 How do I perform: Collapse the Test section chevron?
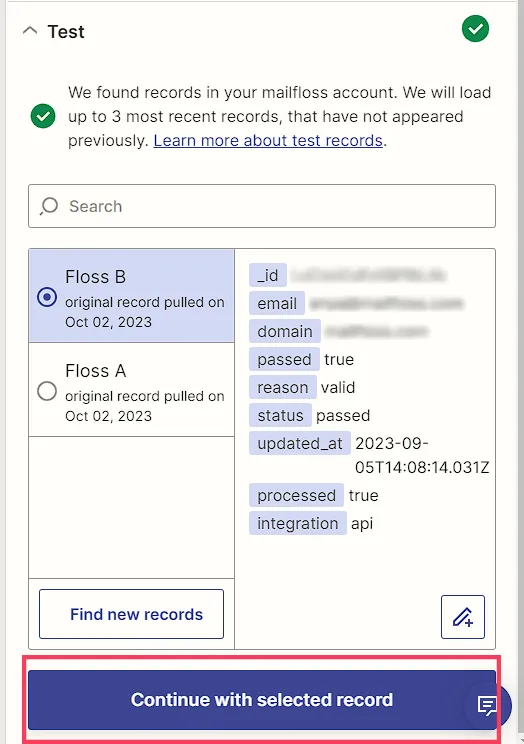[30, 31]
